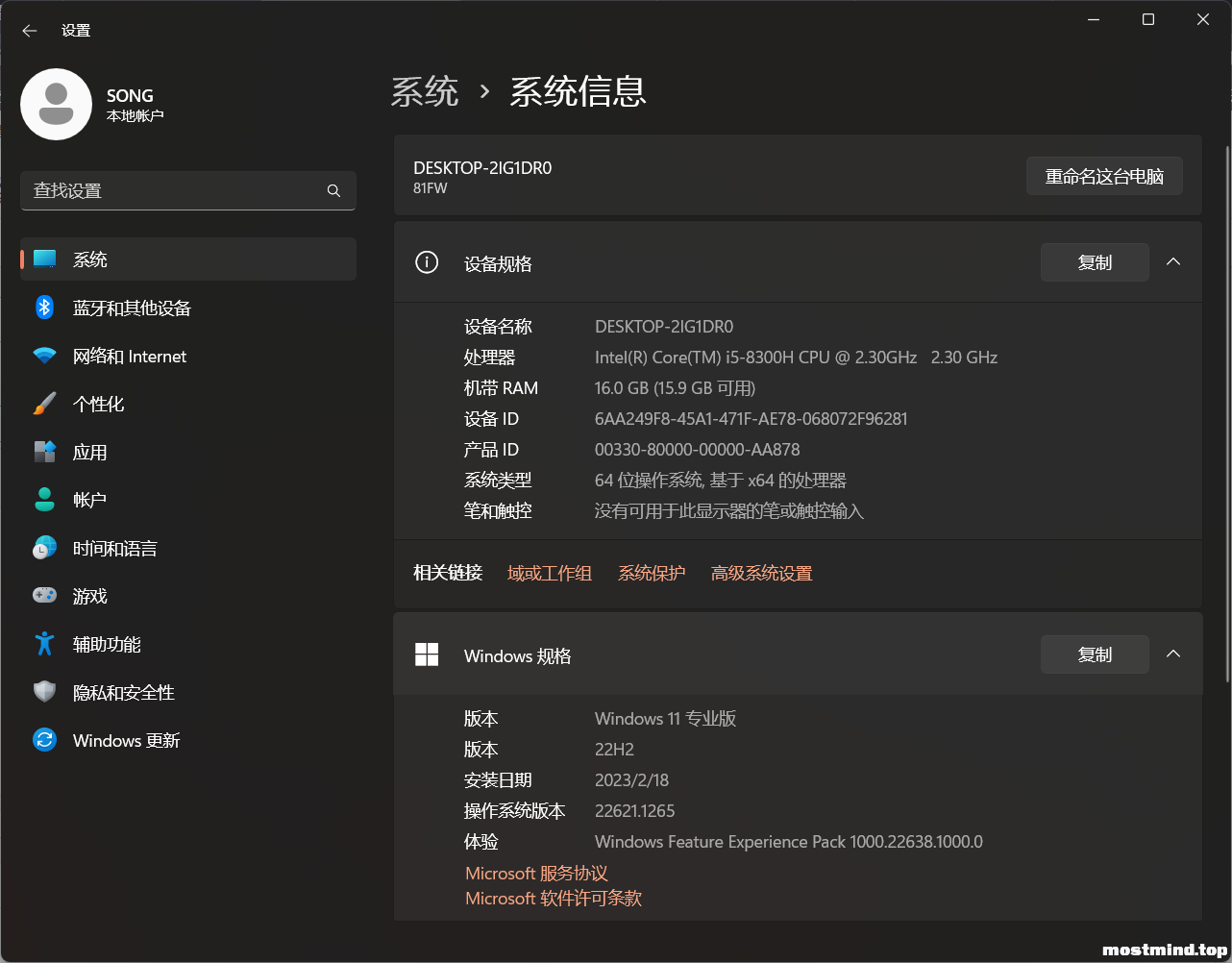The image size is (1232, 963).
Task: Click the 系统 breadcrumb in the header
Action: point(425,92)
